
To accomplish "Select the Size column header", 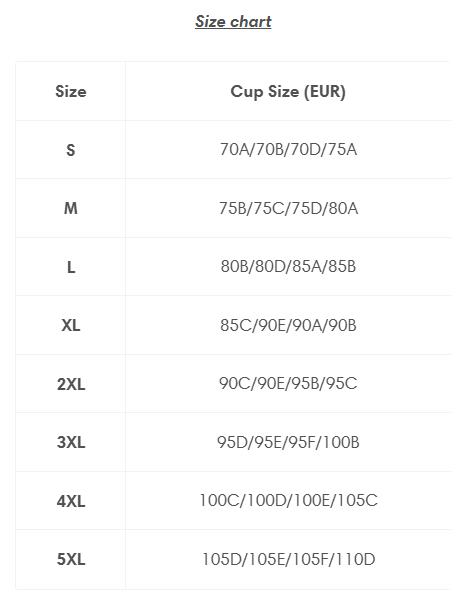I will [71, 91].
